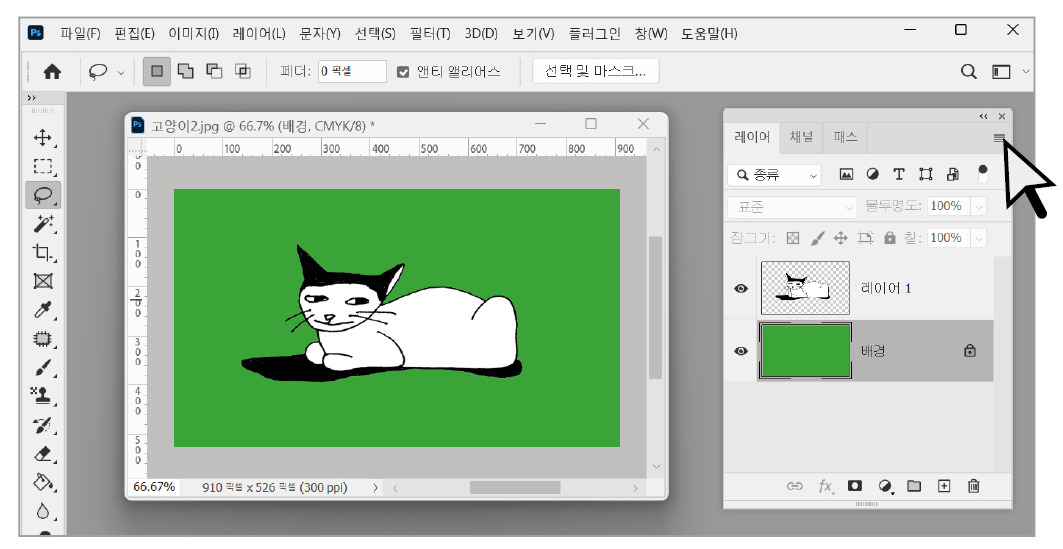Viewport: 1063px width, 549px height.
Task: Select the Brush tool
Action: tap(43, 367)
